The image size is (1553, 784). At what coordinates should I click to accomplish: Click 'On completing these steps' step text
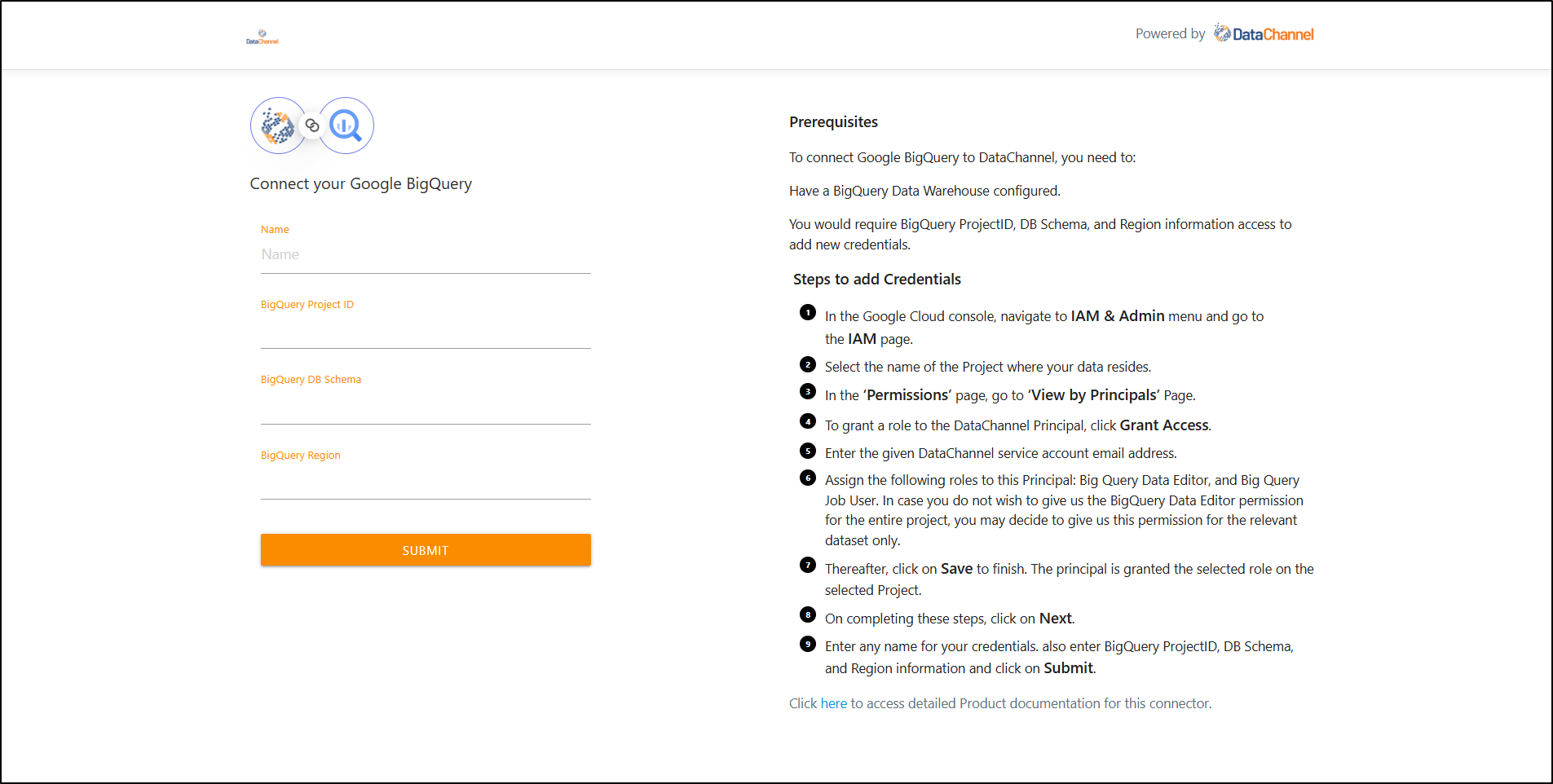click(950, 619)
